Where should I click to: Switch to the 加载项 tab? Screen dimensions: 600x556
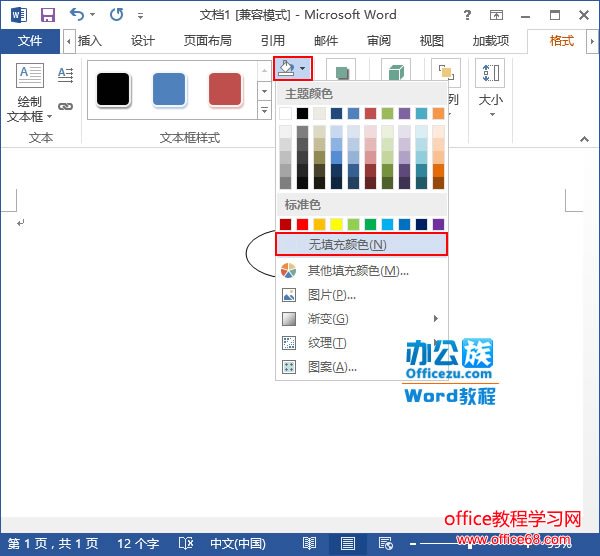pyautogui.click(x=491, y=41)
